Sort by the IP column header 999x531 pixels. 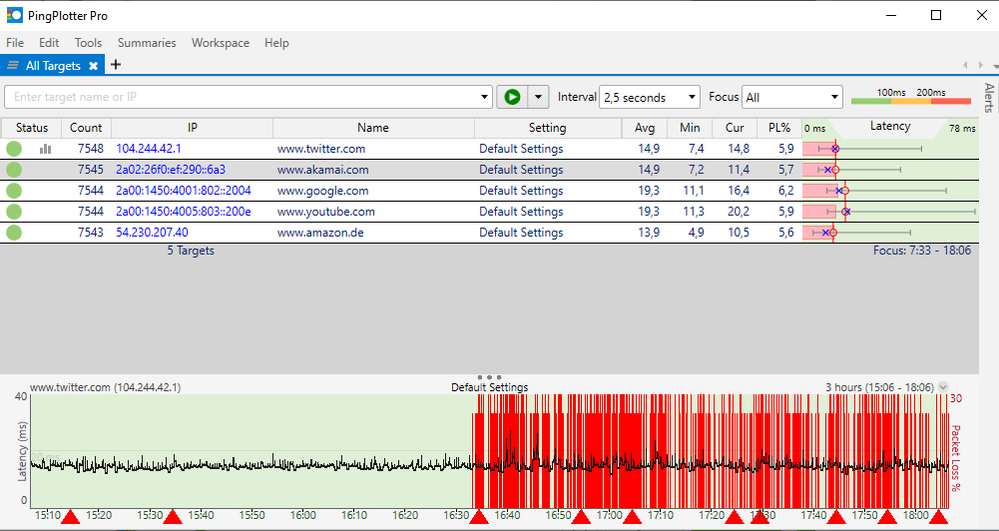[x=192, y=127]
